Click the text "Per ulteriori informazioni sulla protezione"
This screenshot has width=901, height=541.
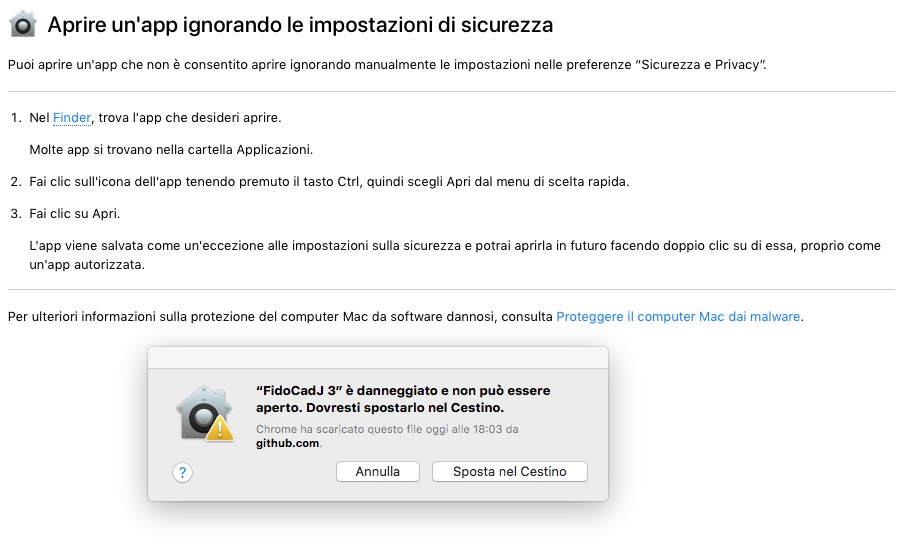[280, 317]
